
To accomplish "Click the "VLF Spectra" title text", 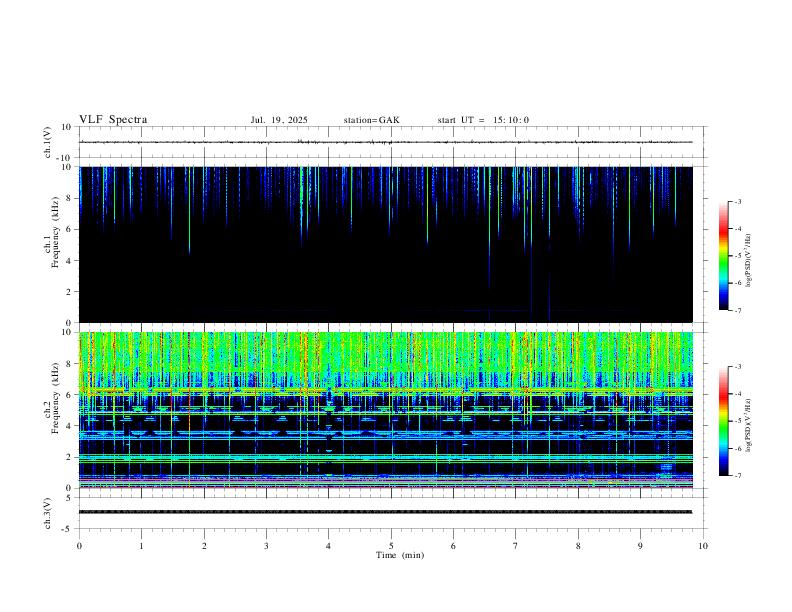I will pyautogui.click(x=113, y=120).
